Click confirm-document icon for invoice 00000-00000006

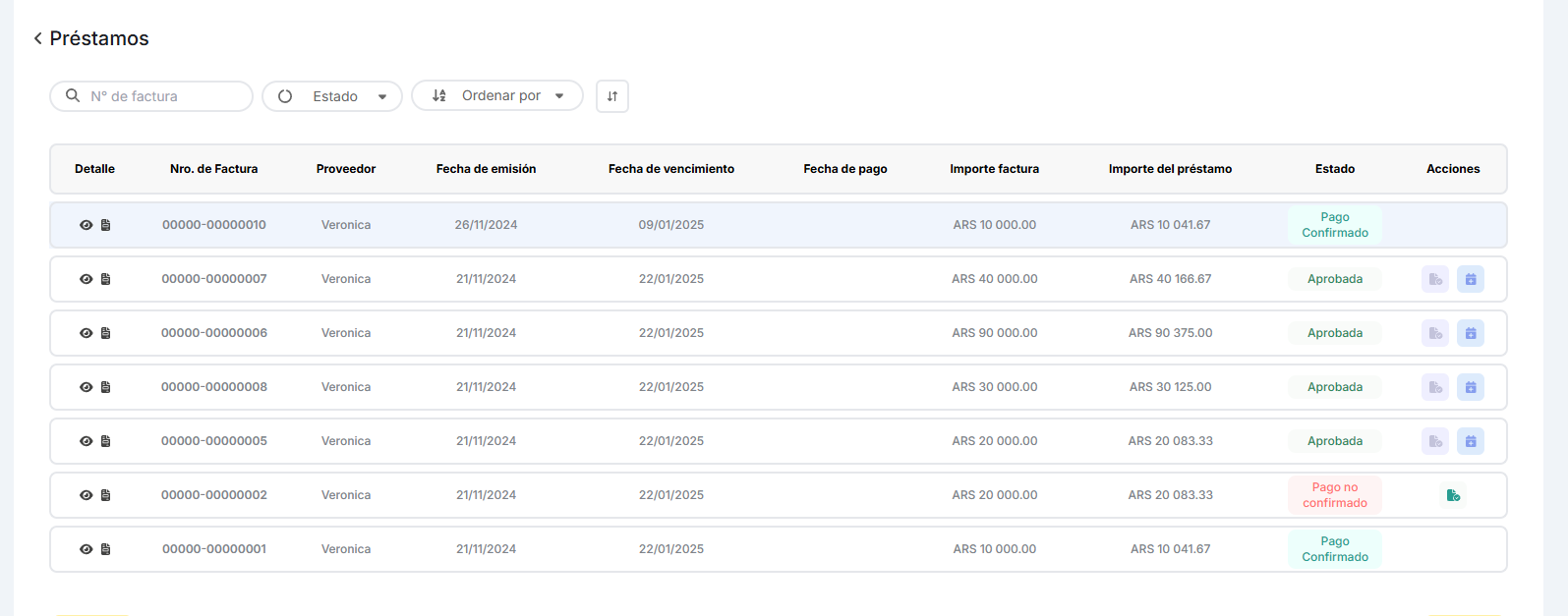click(1435, 333)
